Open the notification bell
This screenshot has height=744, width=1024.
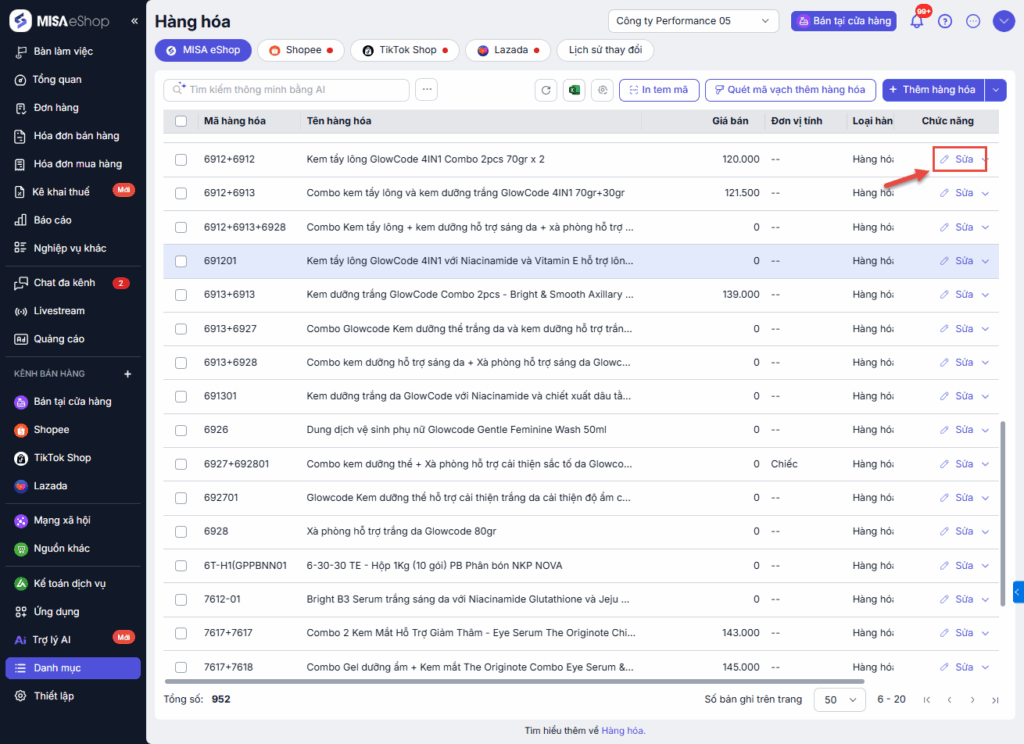click(917, 21)
